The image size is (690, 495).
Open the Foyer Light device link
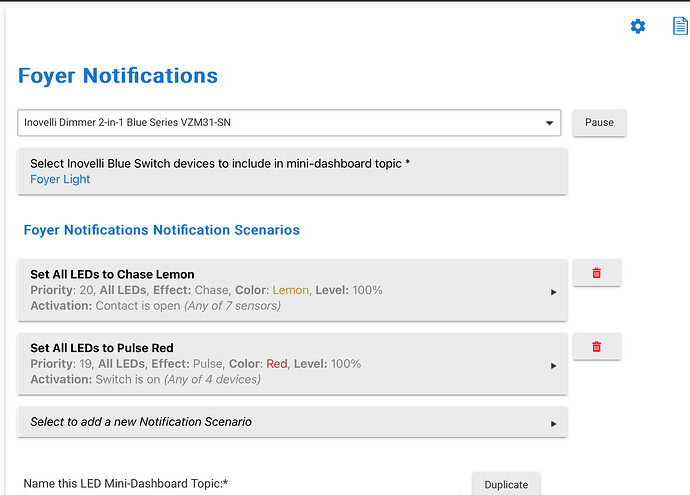[x=60, y=180]
